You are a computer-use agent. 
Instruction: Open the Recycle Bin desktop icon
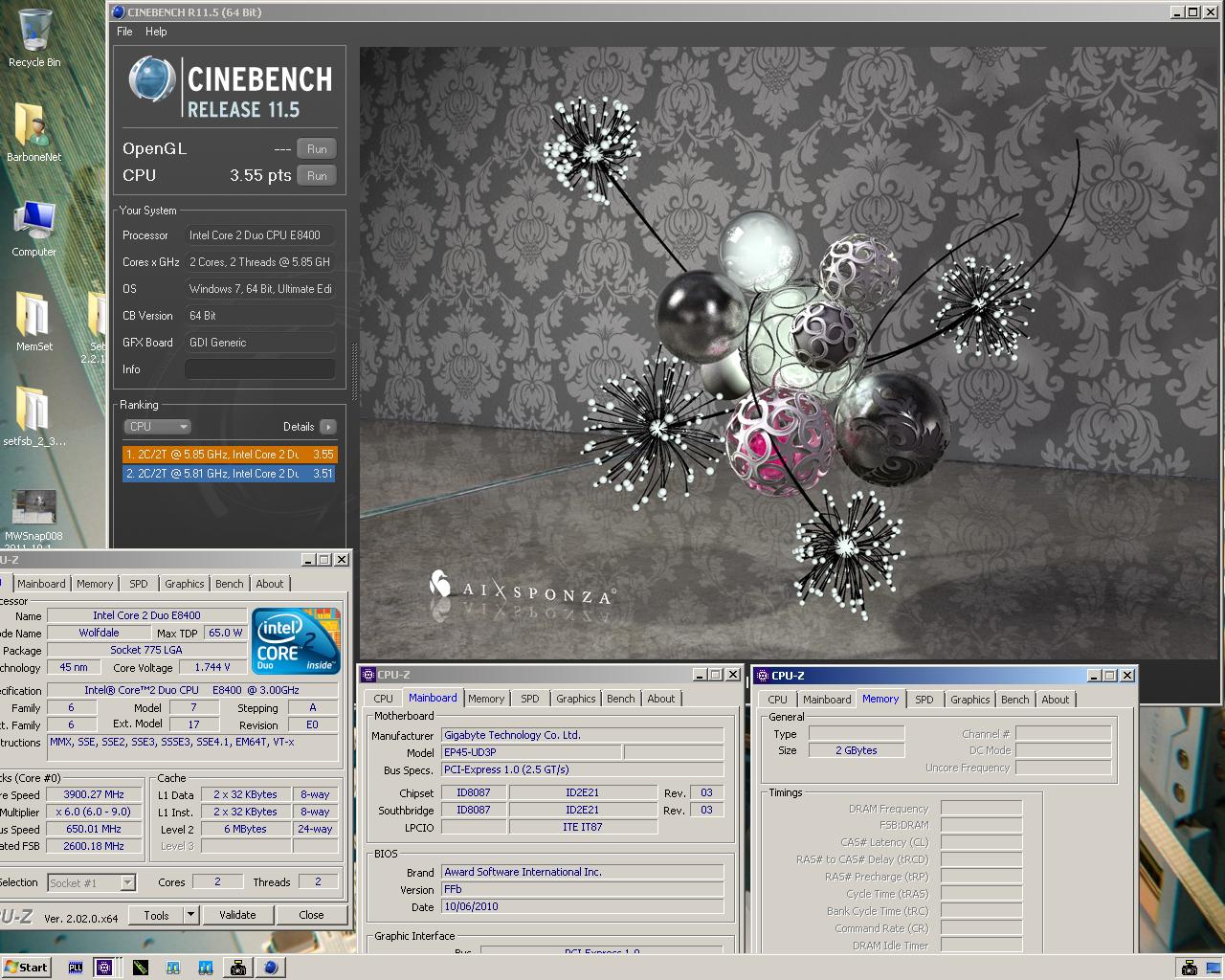coord(34,38)
